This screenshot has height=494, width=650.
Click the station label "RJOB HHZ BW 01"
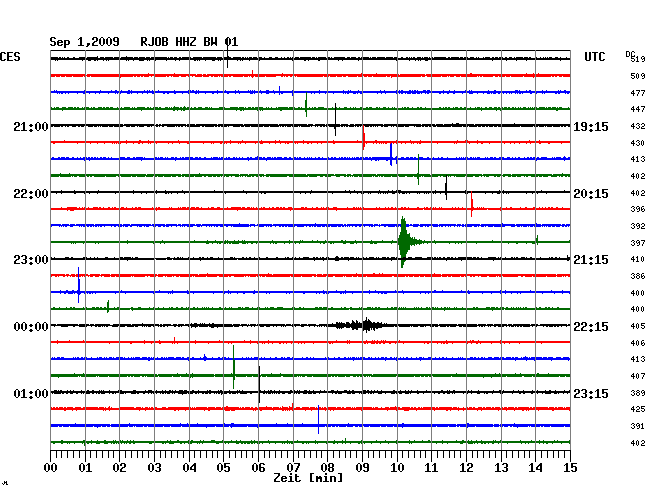189,42
